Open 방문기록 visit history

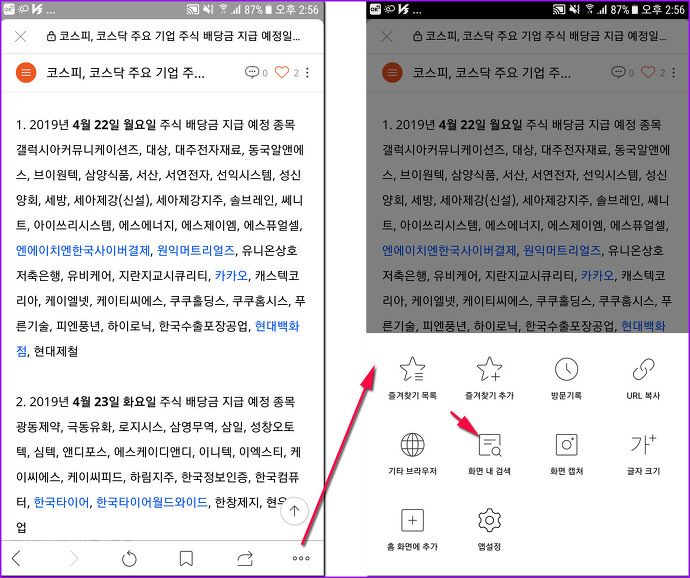pos(566,378)
